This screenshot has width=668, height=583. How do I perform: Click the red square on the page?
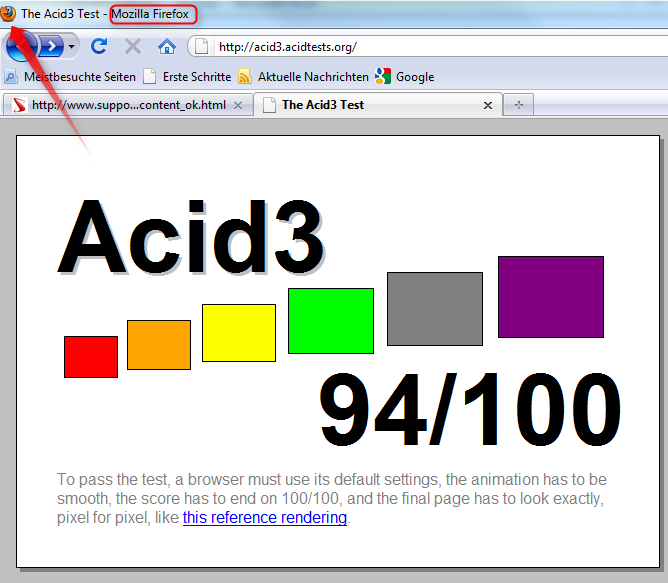pos(91,357)
